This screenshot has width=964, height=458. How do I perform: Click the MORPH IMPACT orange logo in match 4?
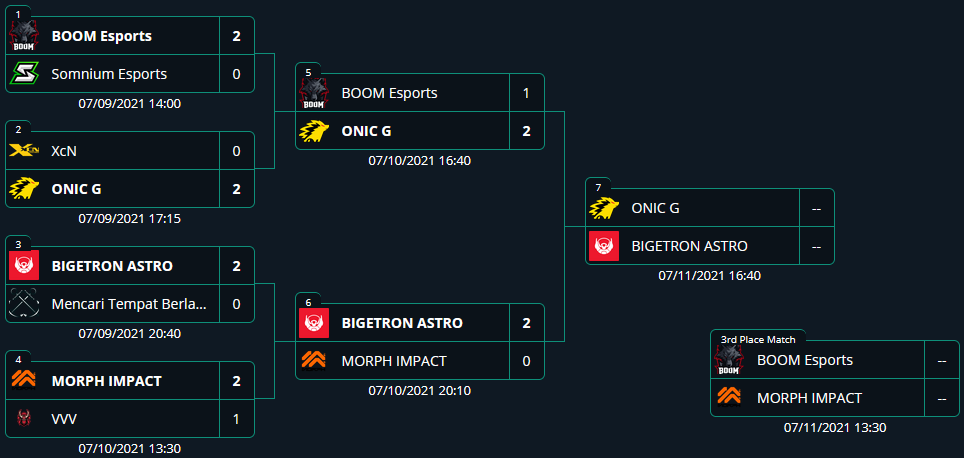click(x=24, y=381)
